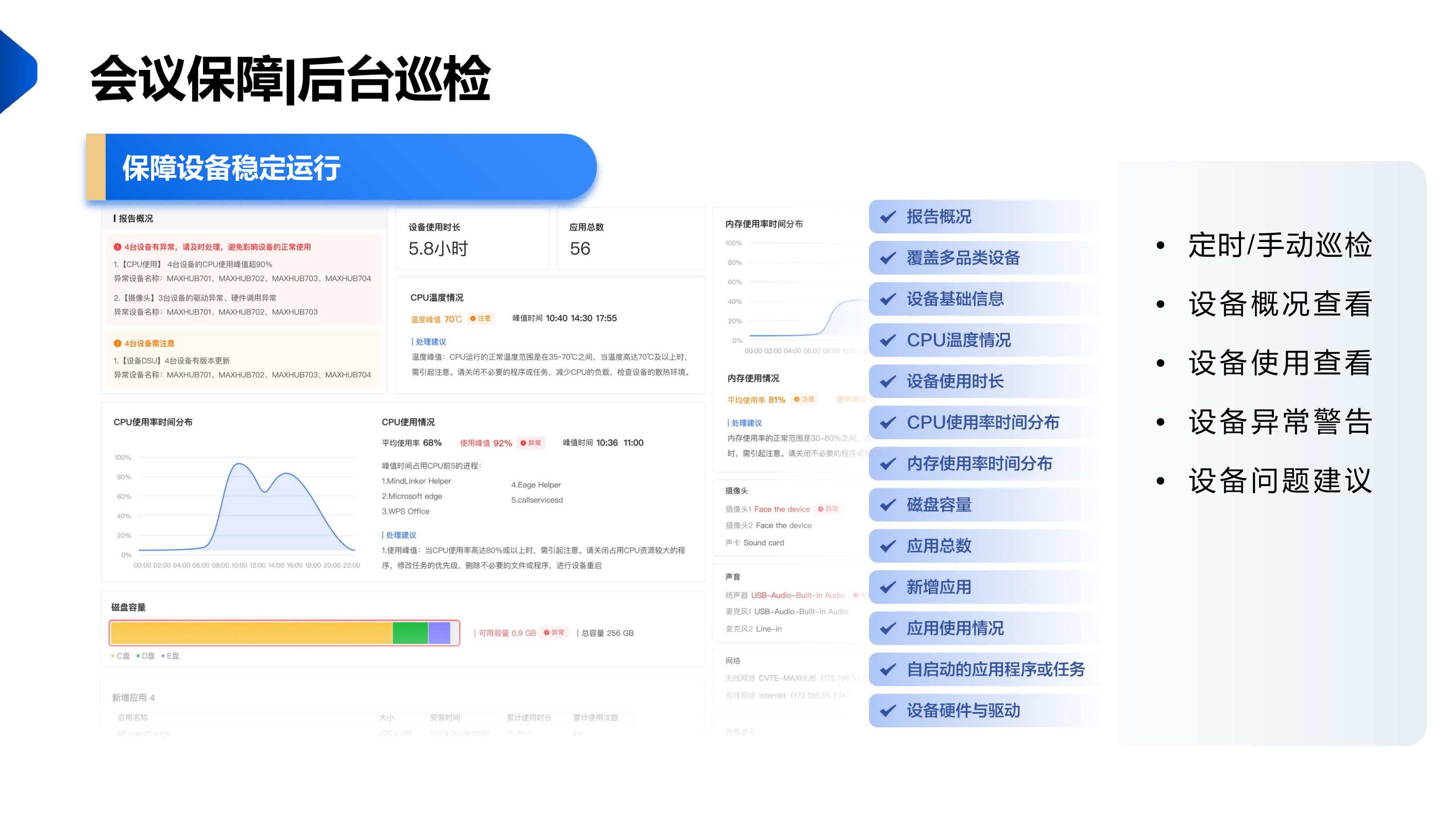This screenshot has width=1456, height=819.
Task: Click the orange warning icon before 4台设备需注意
Action: [118, 343]
